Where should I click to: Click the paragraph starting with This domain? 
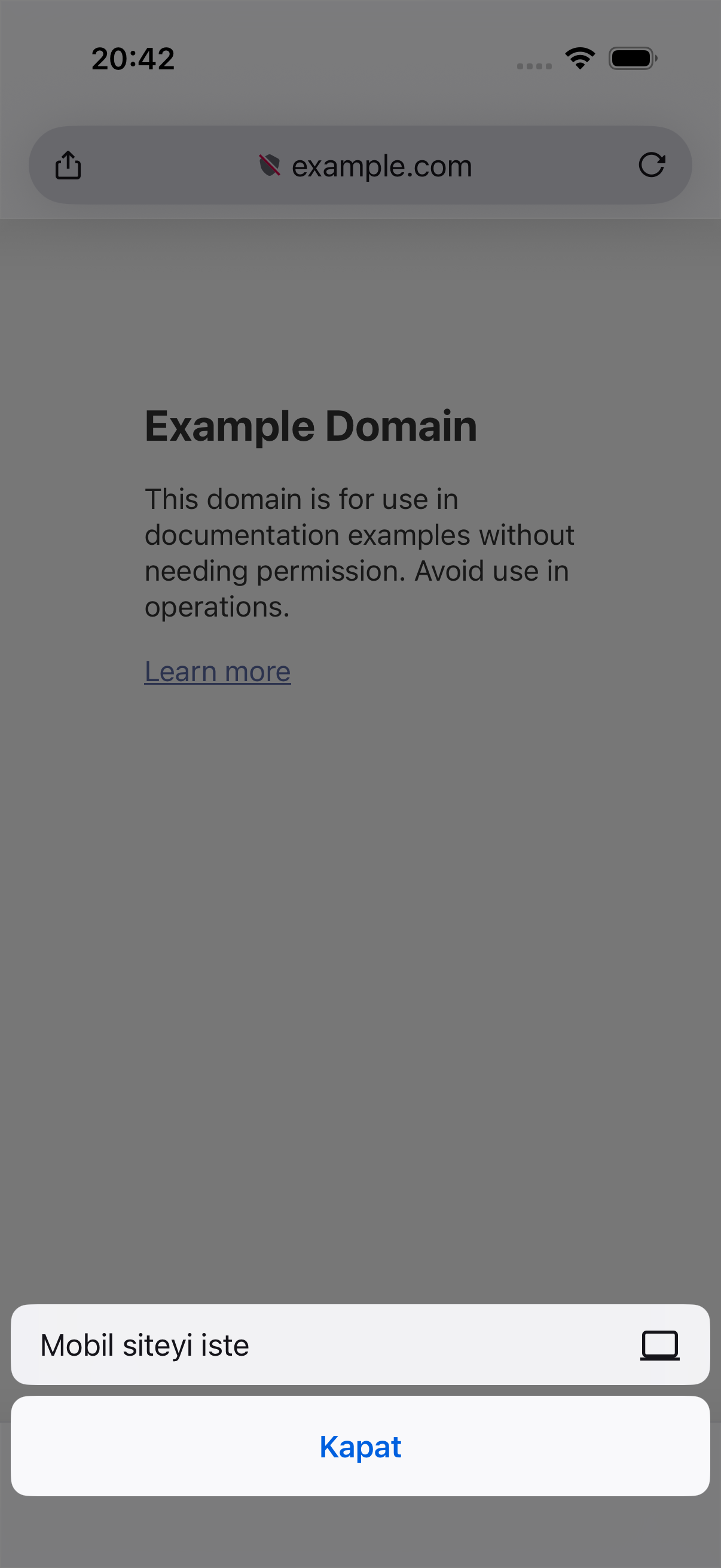click(359, 553)
